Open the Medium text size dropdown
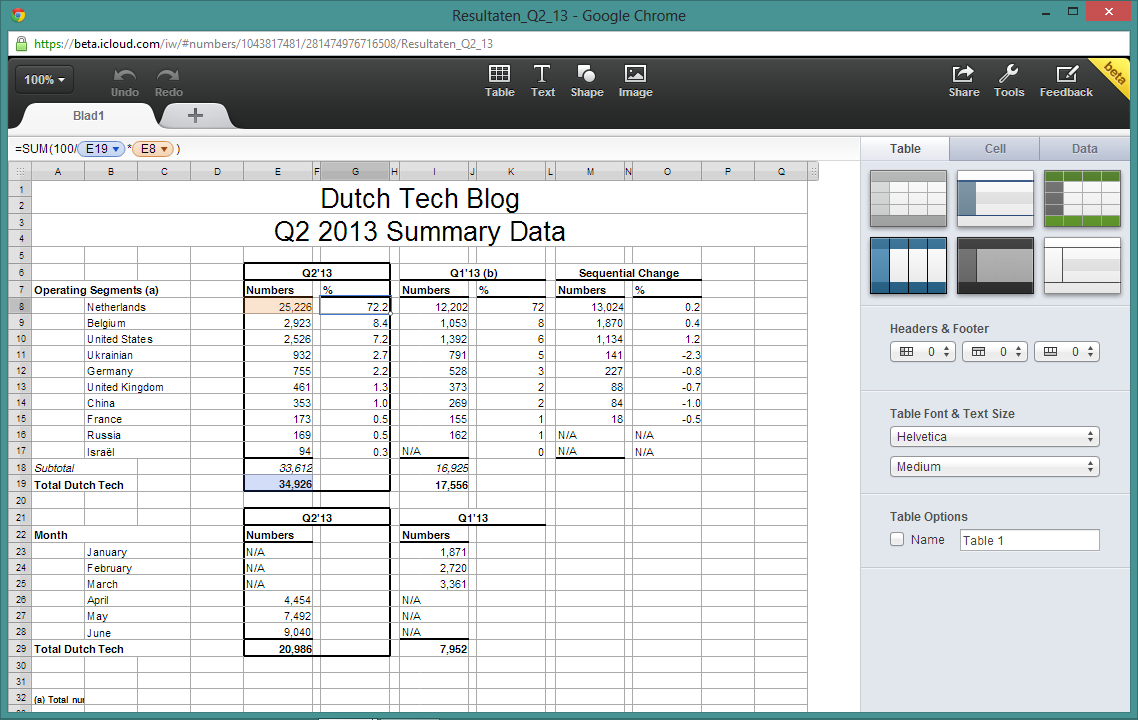1138x720 pixels. (x=994, y=467)
